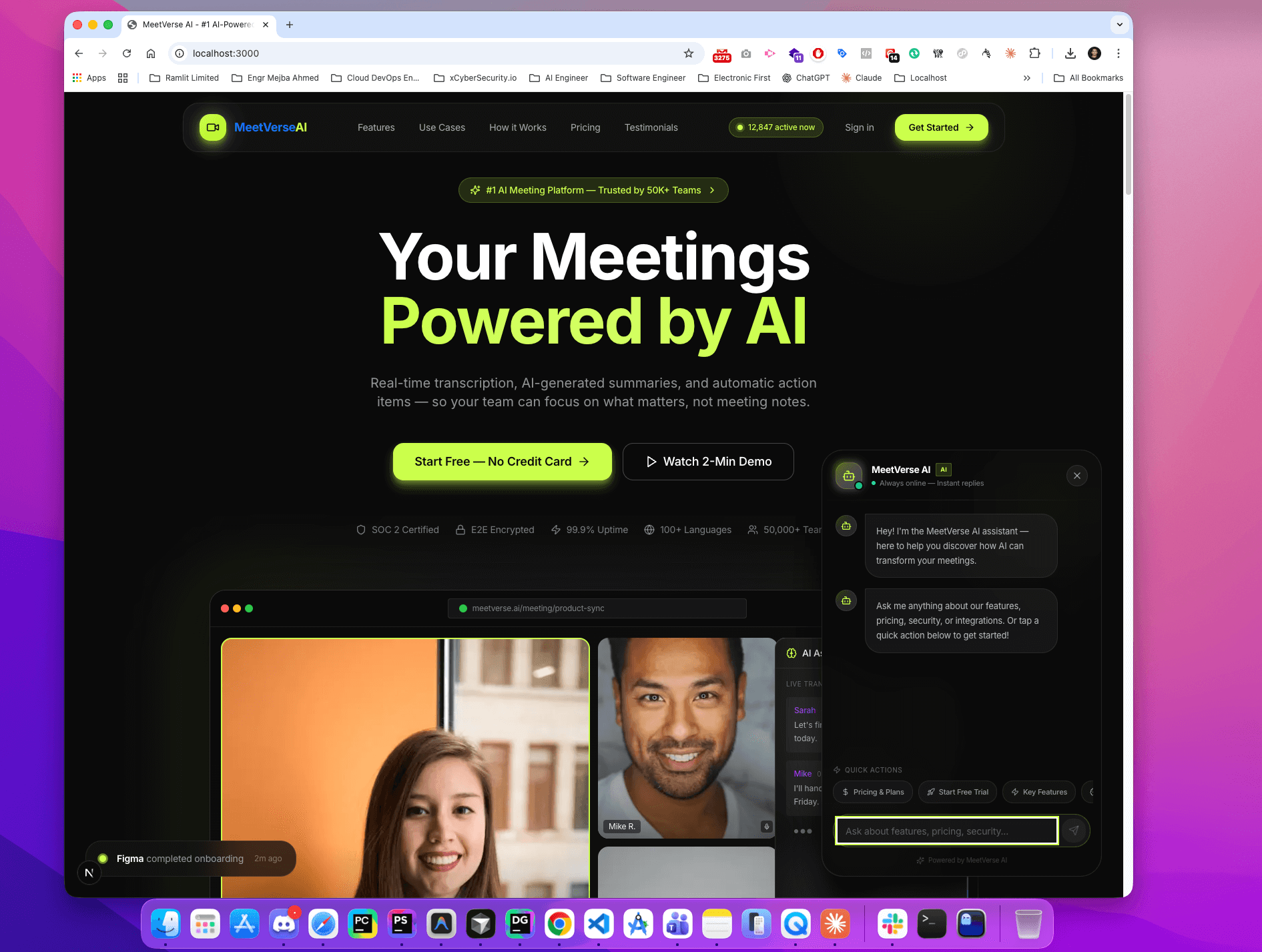Screen dimensions: 1262x952
Task: Tap the Start Free Trial quick action chip
Action: coord(957,792)
